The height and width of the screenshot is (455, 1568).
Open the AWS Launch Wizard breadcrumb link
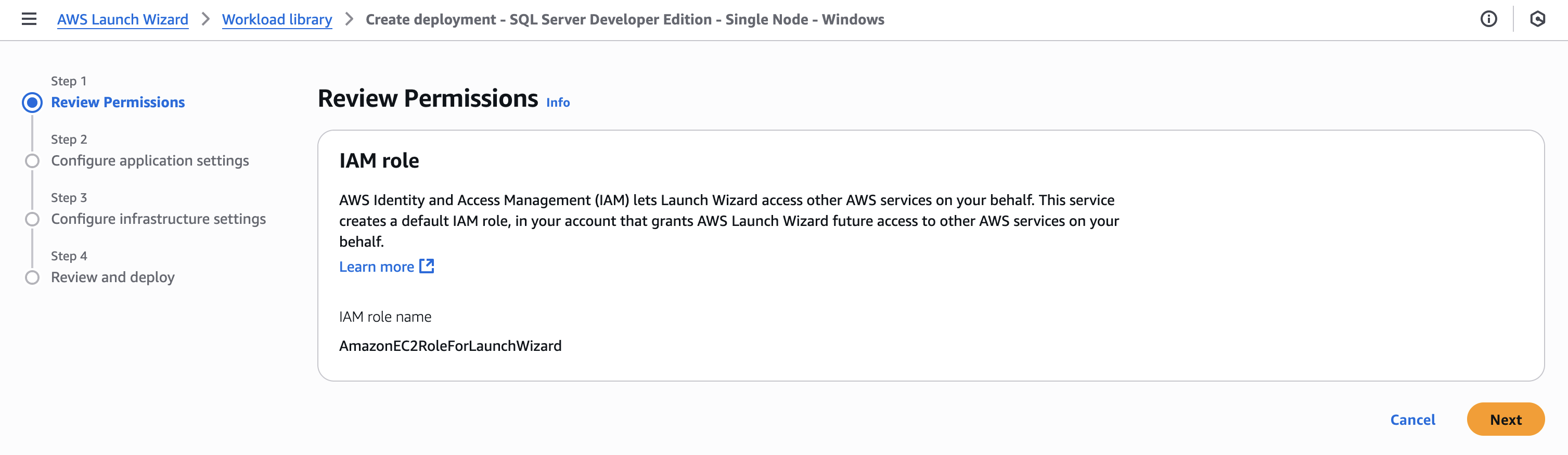122,19
